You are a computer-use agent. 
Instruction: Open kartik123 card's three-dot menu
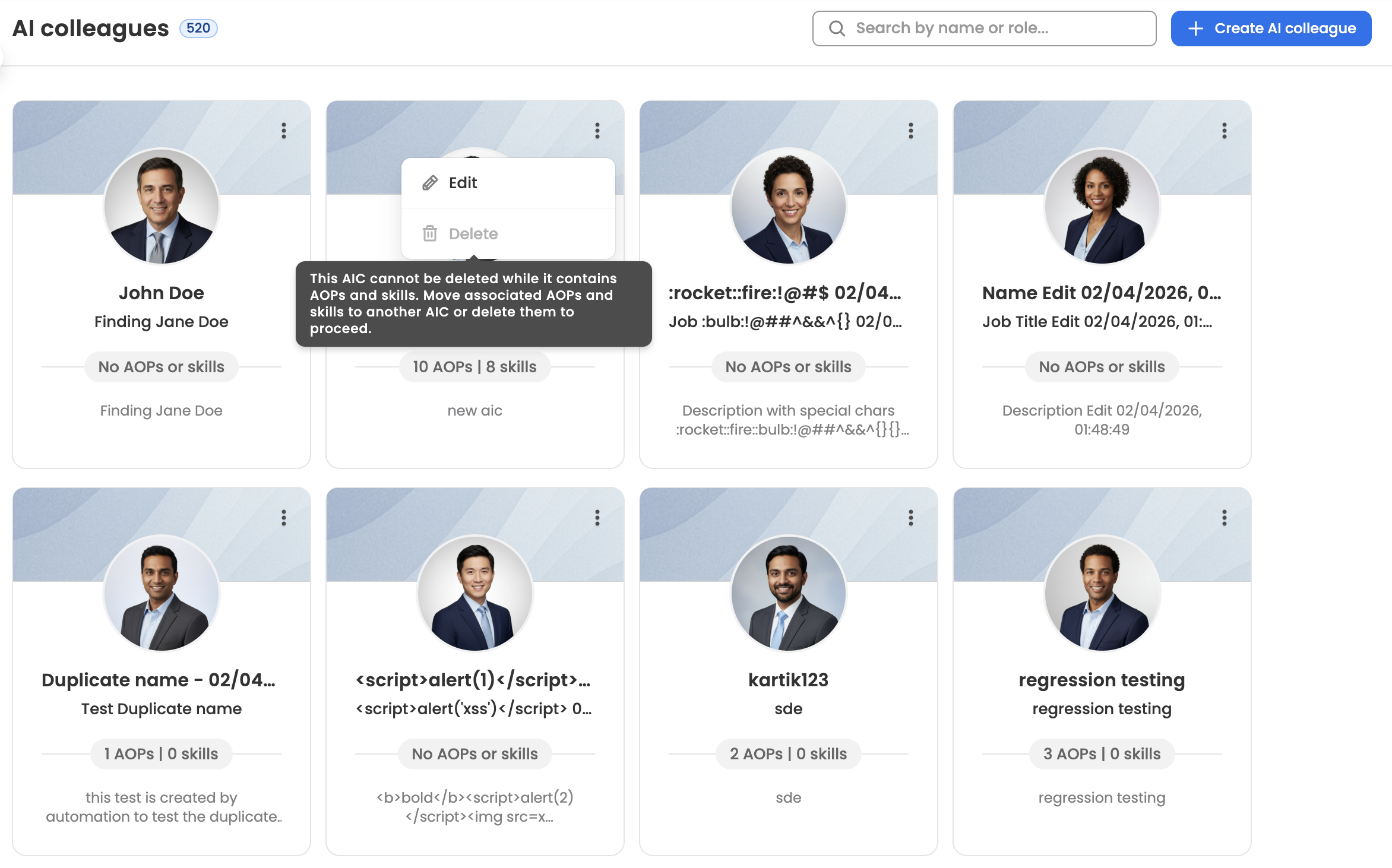[x=910, y=518]
